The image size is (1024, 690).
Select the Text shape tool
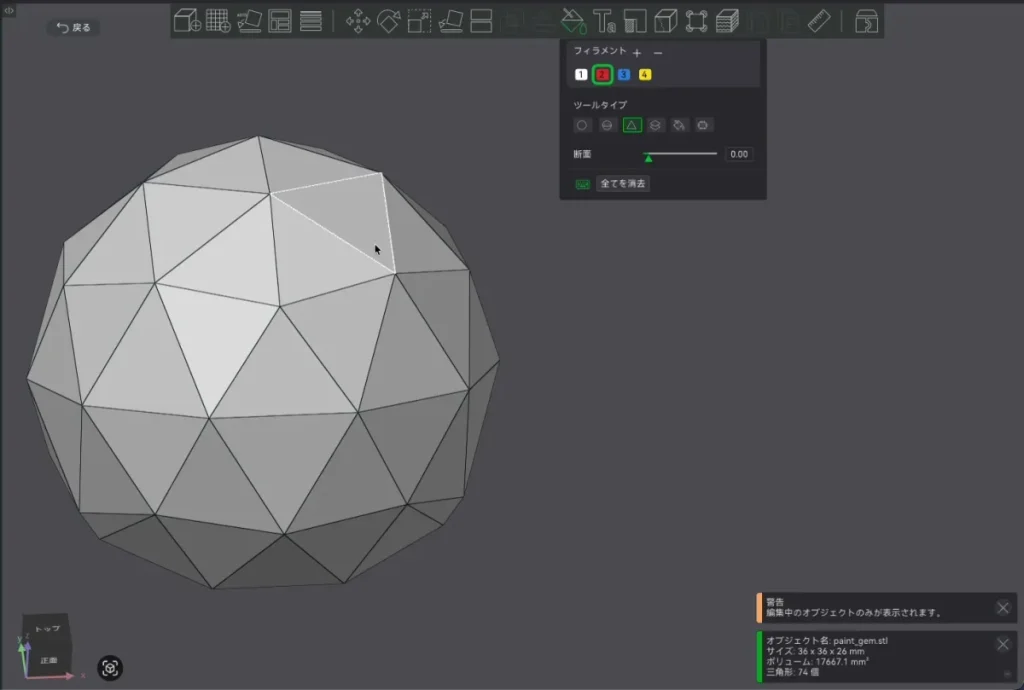tap(604, 21)
